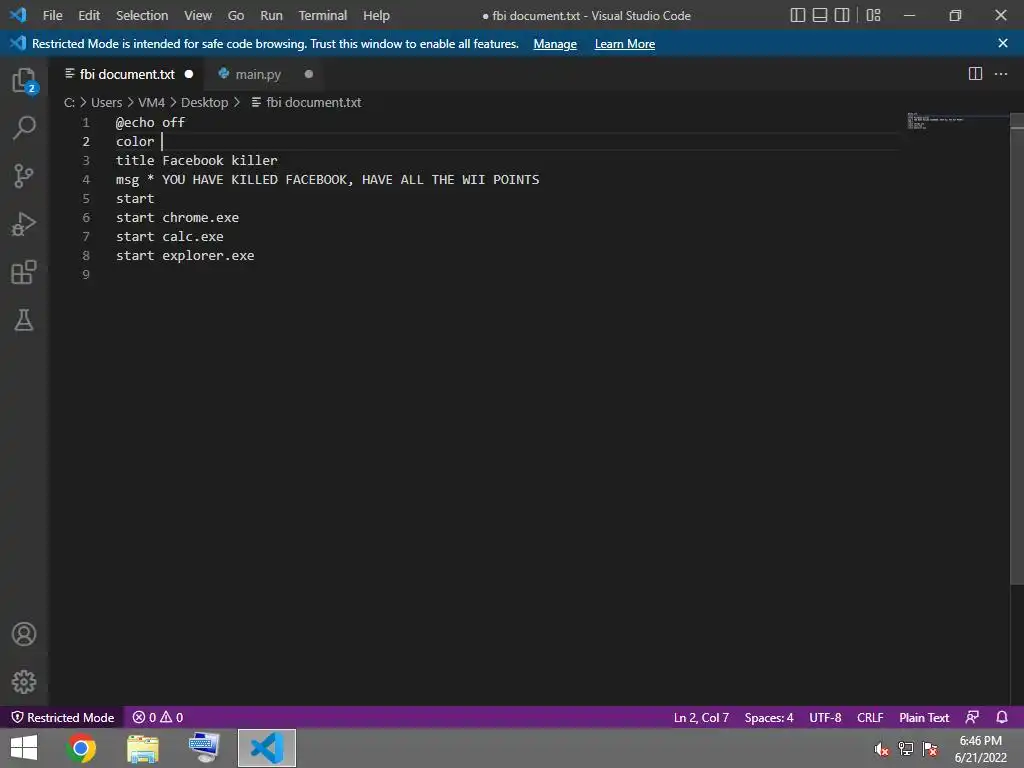Viewport: 1024px width, 768px height.
Task: Toggle Panel layout icon in title bar
Action: pyautogui.click(x=820, y=15)
